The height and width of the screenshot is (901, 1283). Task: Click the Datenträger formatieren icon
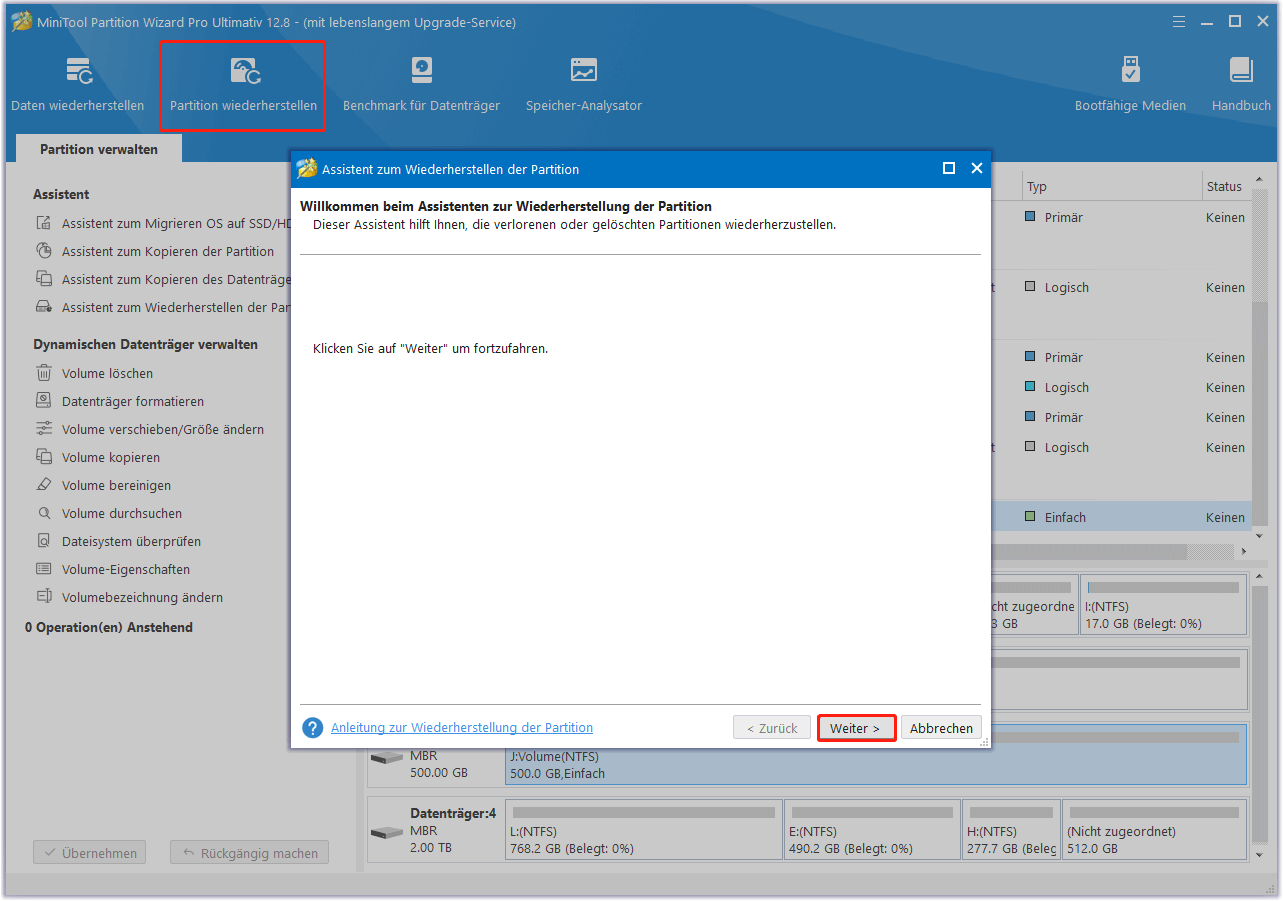44,401
